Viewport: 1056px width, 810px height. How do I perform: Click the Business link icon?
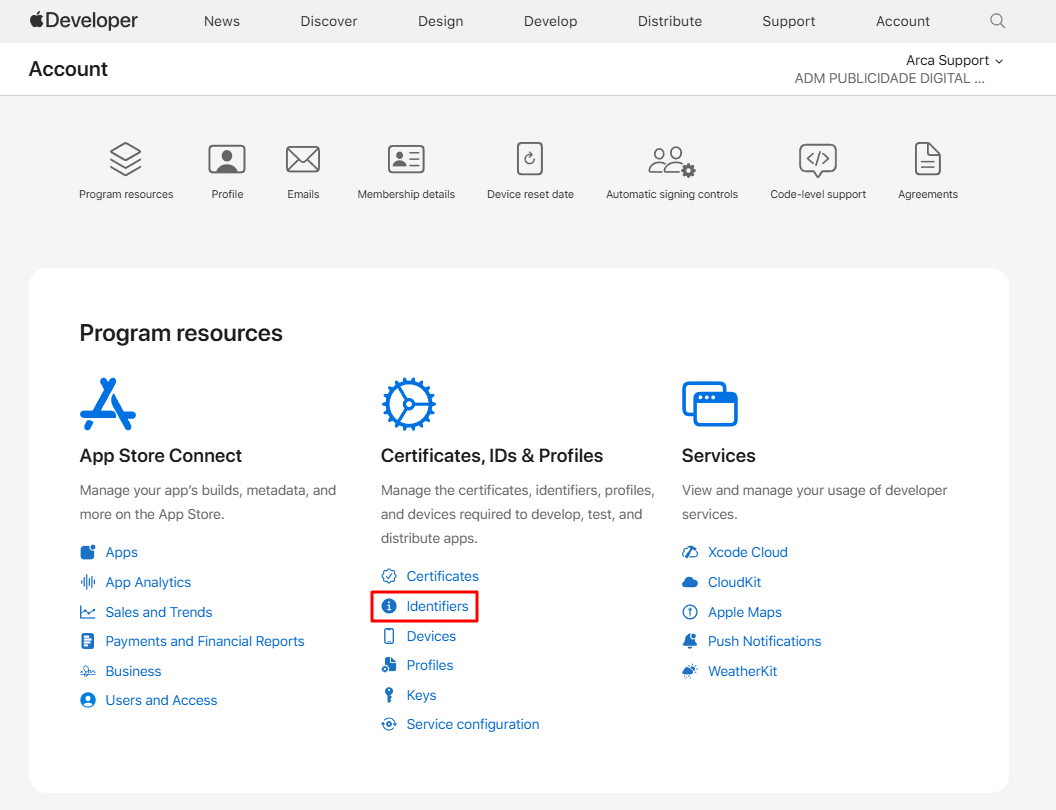tap(88, 671)
